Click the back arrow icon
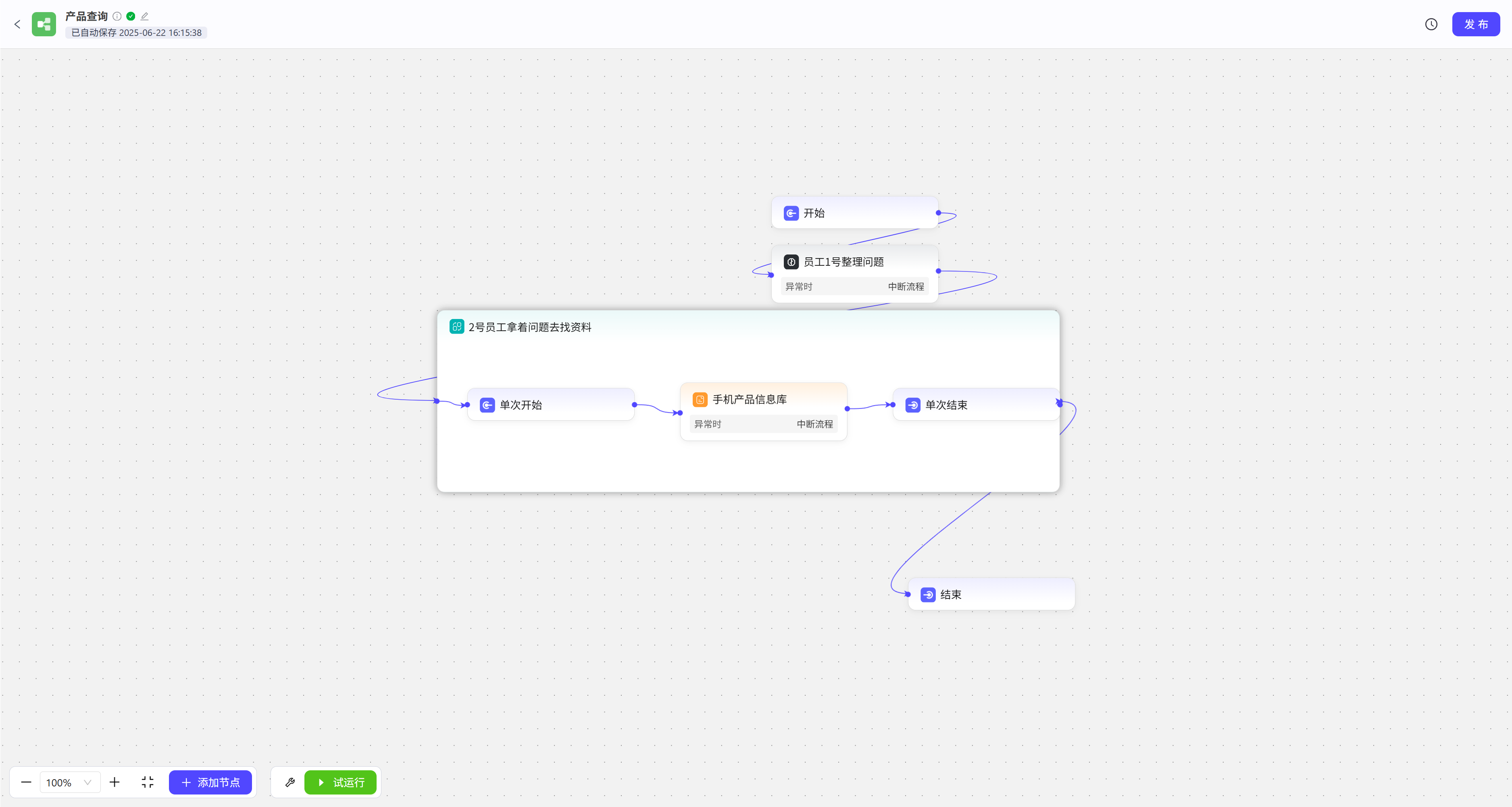1512x807 pixels. (x=17, y=24)
